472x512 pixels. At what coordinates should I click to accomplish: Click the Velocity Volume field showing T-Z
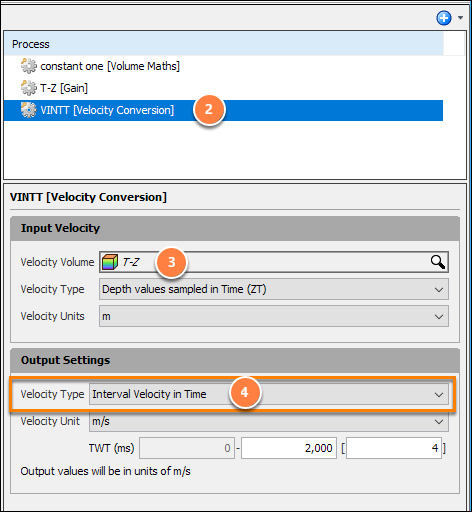pos(274,262)
